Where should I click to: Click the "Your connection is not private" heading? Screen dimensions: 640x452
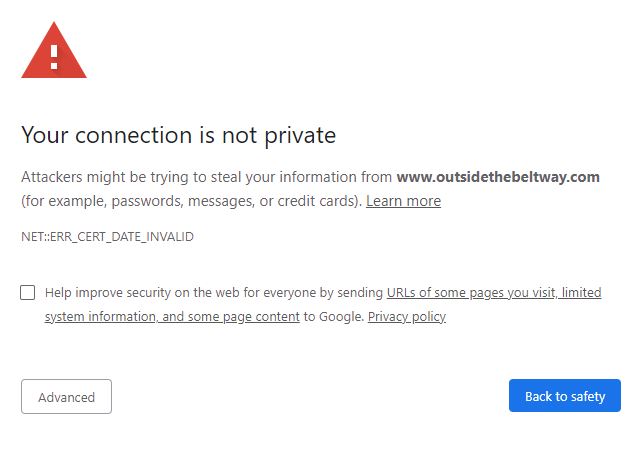pos(178,135)
